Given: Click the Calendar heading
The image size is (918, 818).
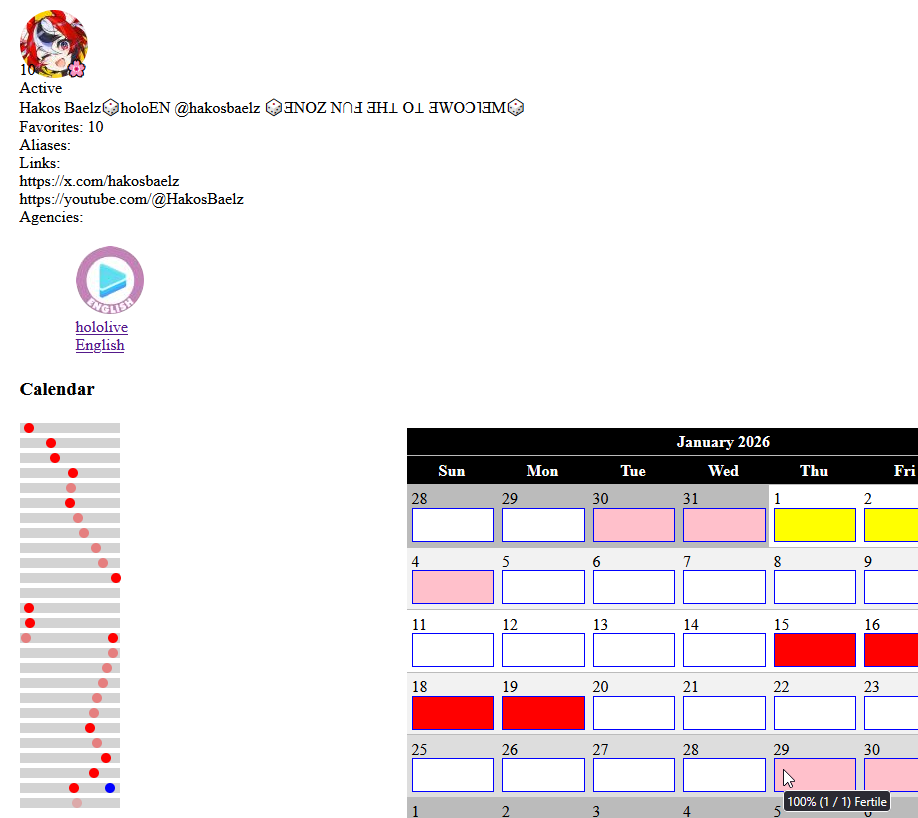Looking at the screenshot, I should tap(57, 389).
